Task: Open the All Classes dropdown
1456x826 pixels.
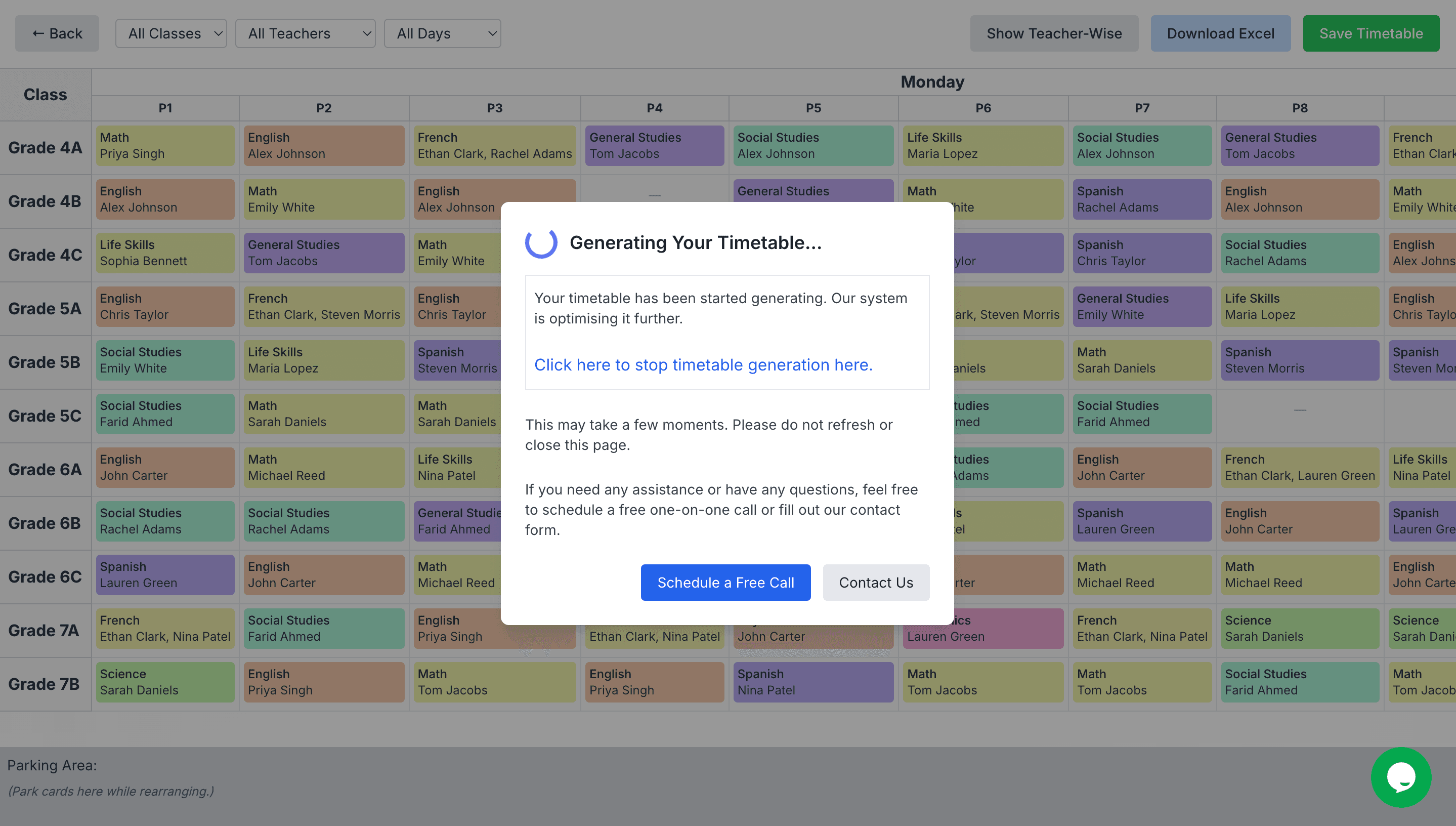Action: click(x=170, y=33)
